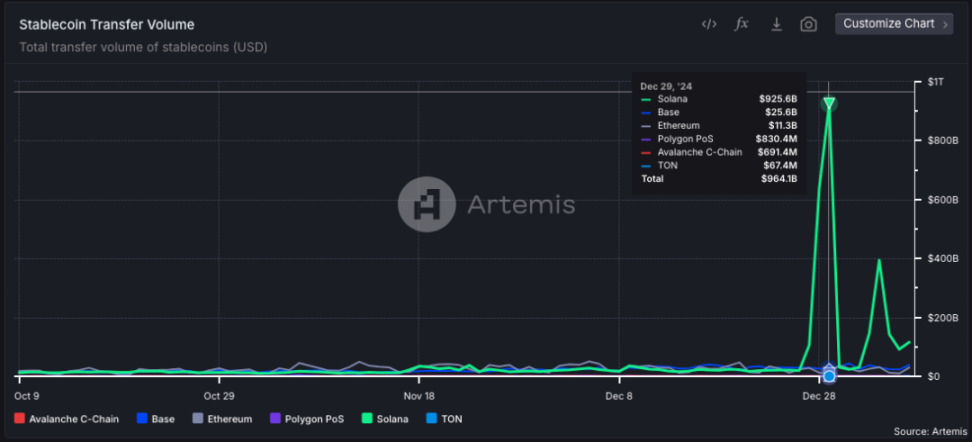This screenshot has height=442, width=972.
Task: Click the Oct 29 axis label
Action: click(219, 396)
